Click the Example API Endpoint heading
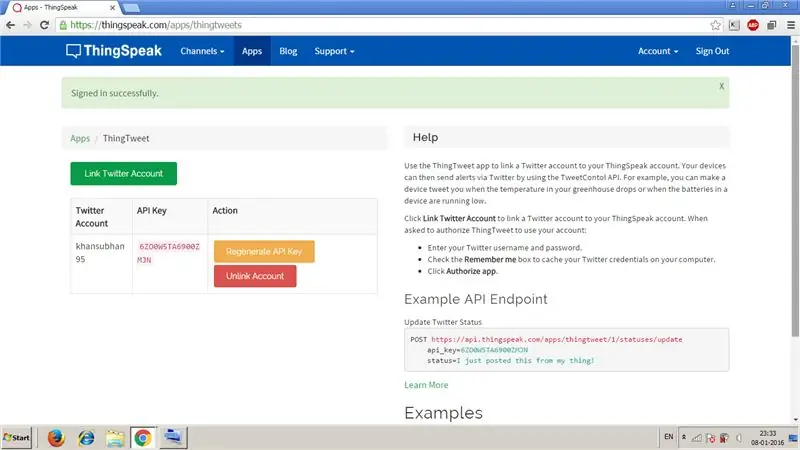 (476, 299)
